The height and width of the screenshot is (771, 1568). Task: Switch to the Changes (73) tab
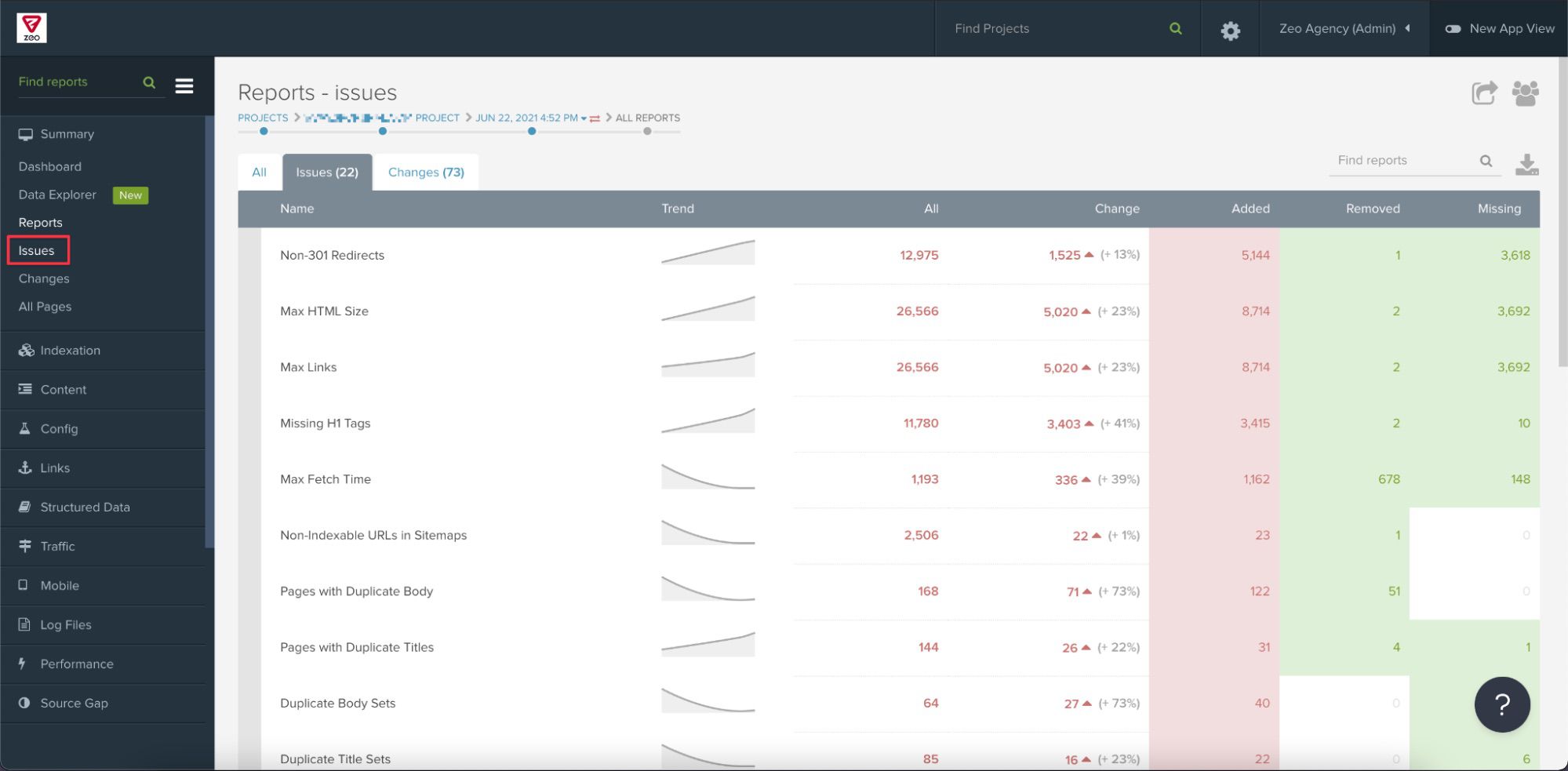(426, 173)
